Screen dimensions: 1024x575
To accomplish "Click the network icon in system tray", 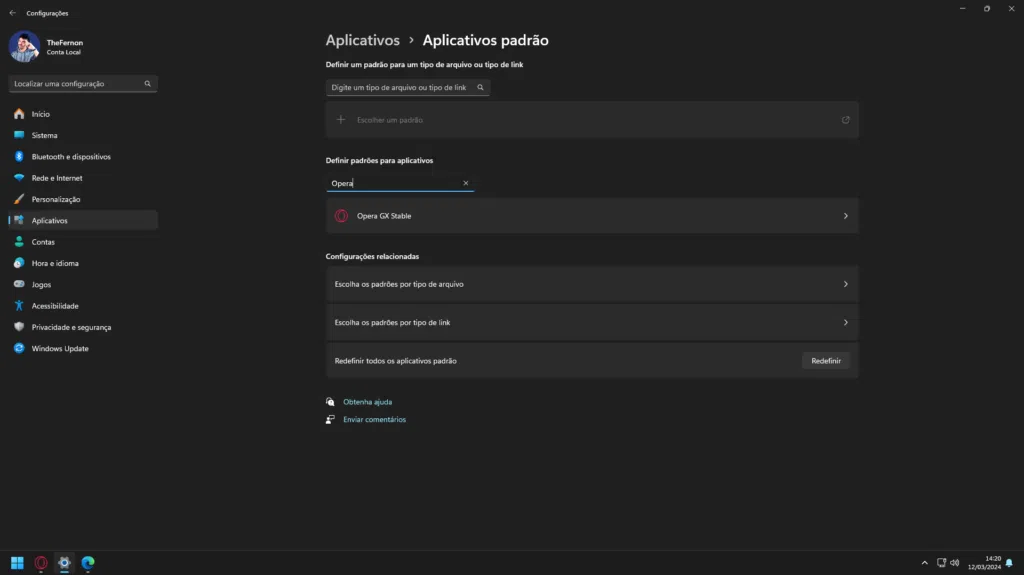I will pyautogui.click(x=941, y=563).
